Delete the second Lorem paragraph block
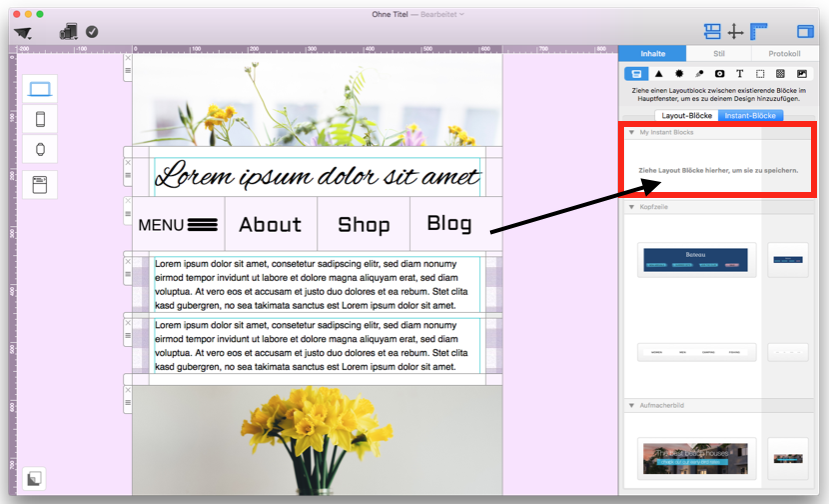The image size is (829, 504). tap(128, 323)
